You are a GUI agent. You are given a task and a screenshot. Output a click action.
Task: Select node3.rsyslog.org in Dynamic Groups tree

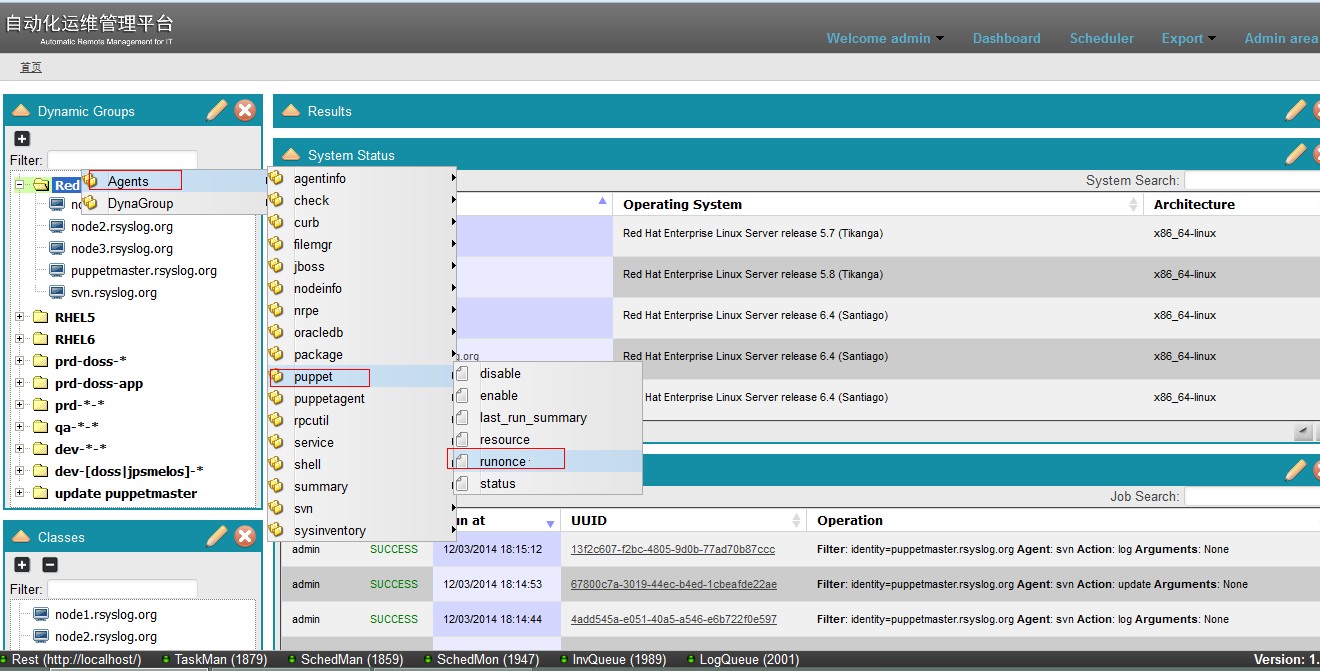(121, 249)
